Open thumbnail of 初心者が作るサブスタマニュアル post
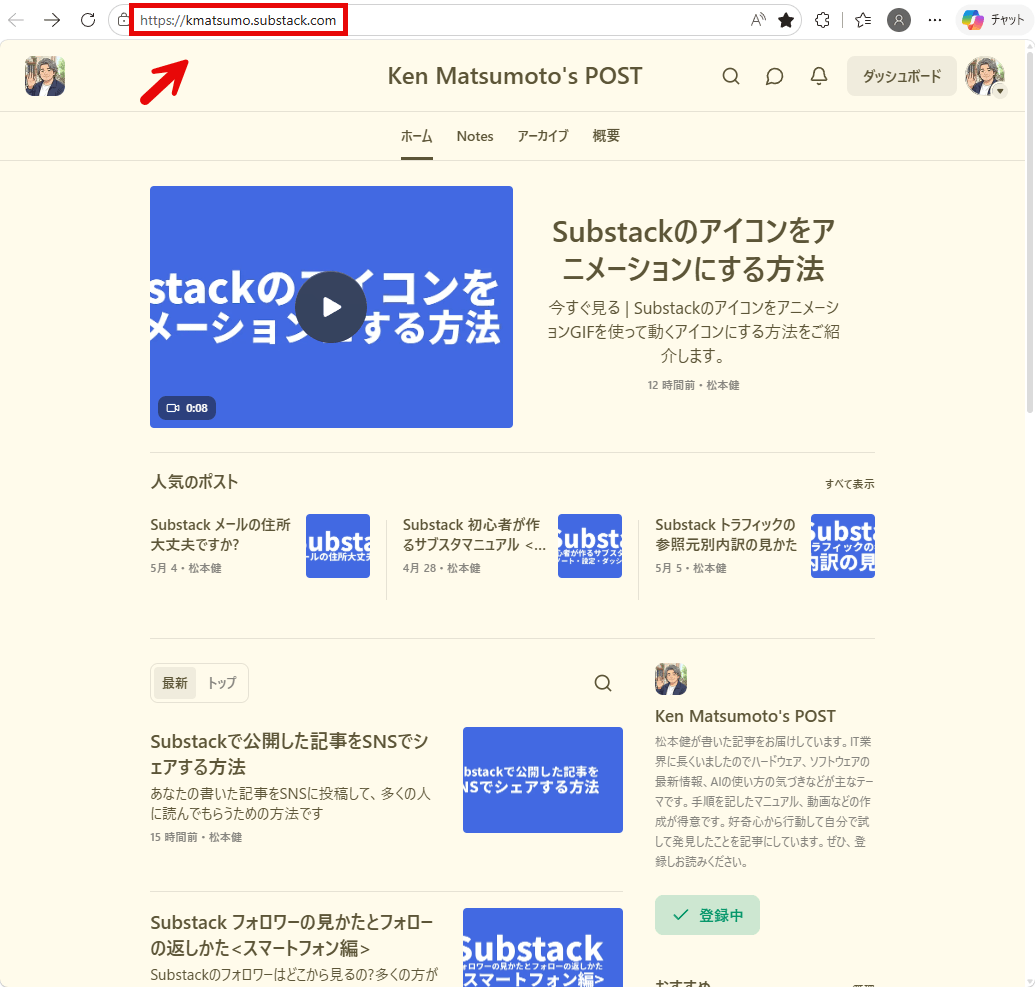Screen dimensions: 1035x987 point(590,546)
